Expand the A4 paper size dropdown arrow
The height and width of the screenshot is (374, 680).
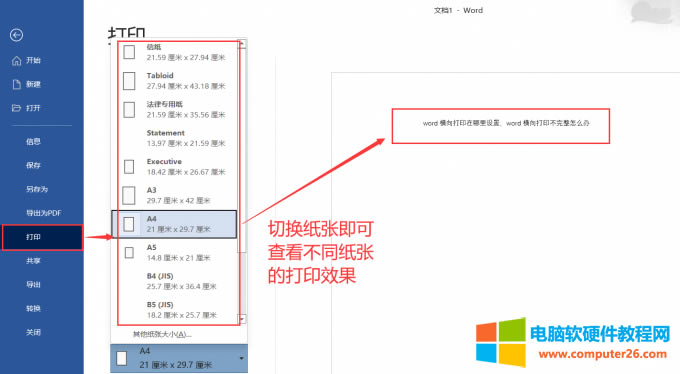point(241,358)
